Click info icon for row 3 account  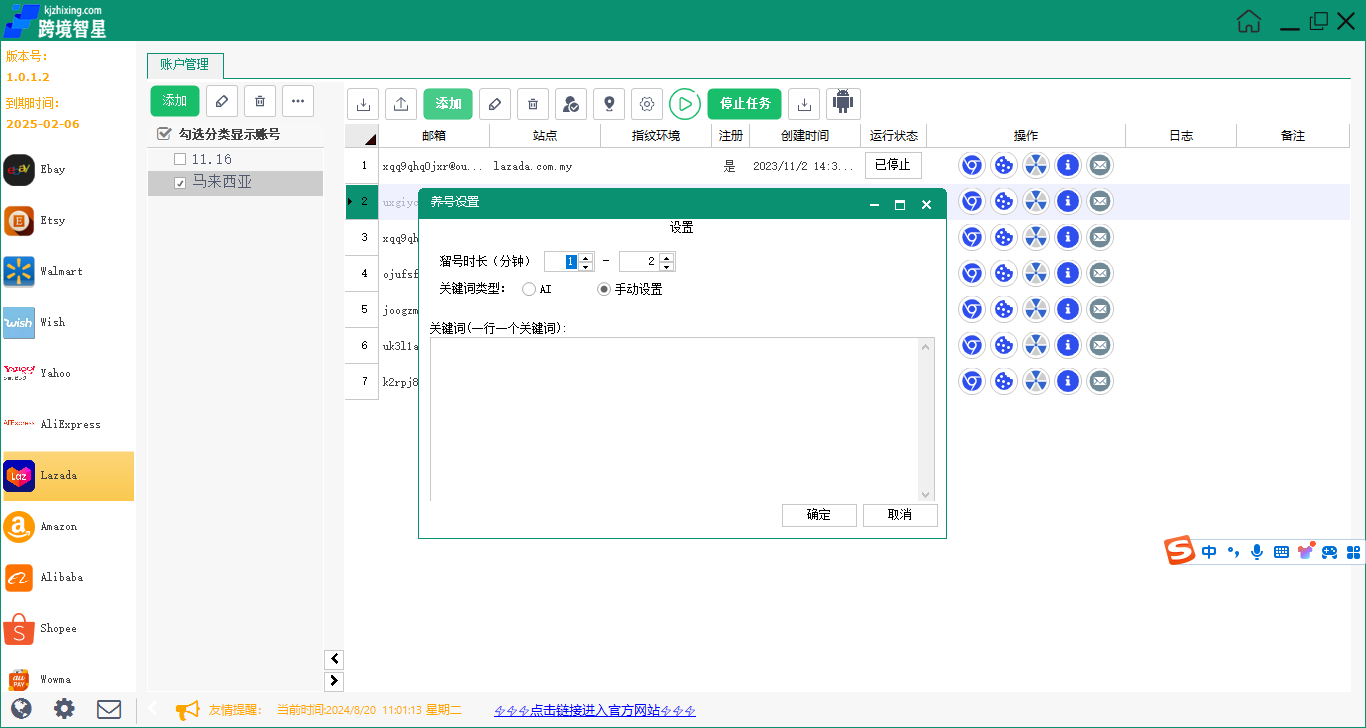(x=1068, y=237)
